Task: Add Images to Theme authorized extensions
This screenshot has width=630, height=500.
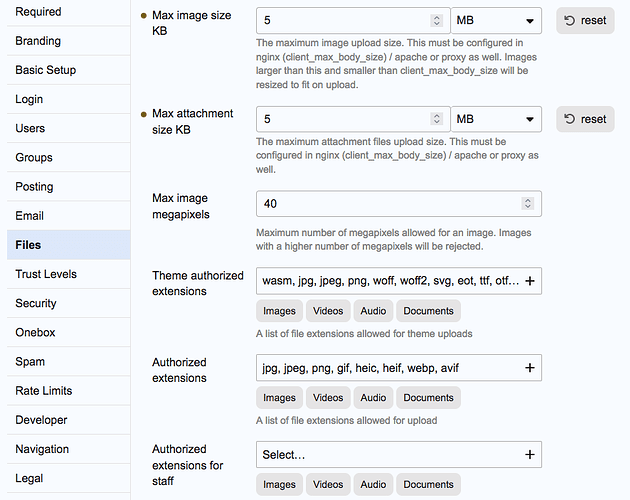Action: pos(279,311)
